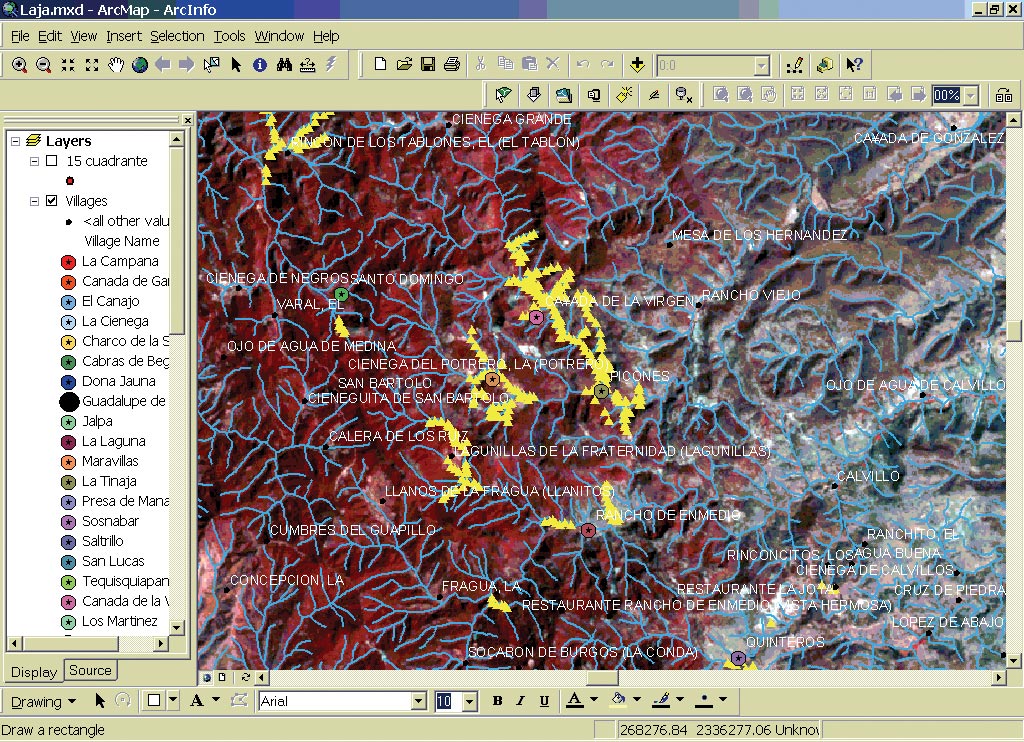Click the New Text tool A icon

(196, 701)
